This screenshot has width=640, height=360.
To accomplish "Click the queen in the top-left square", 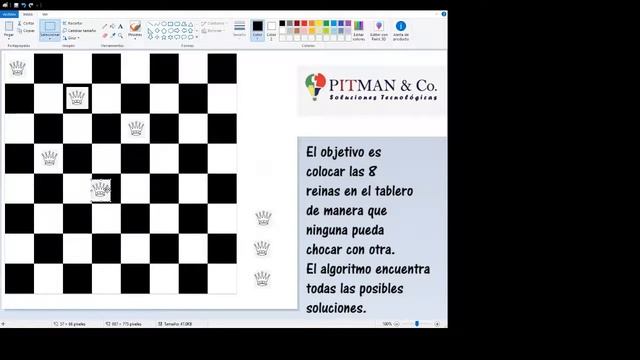I will click(x=18, y=68).
